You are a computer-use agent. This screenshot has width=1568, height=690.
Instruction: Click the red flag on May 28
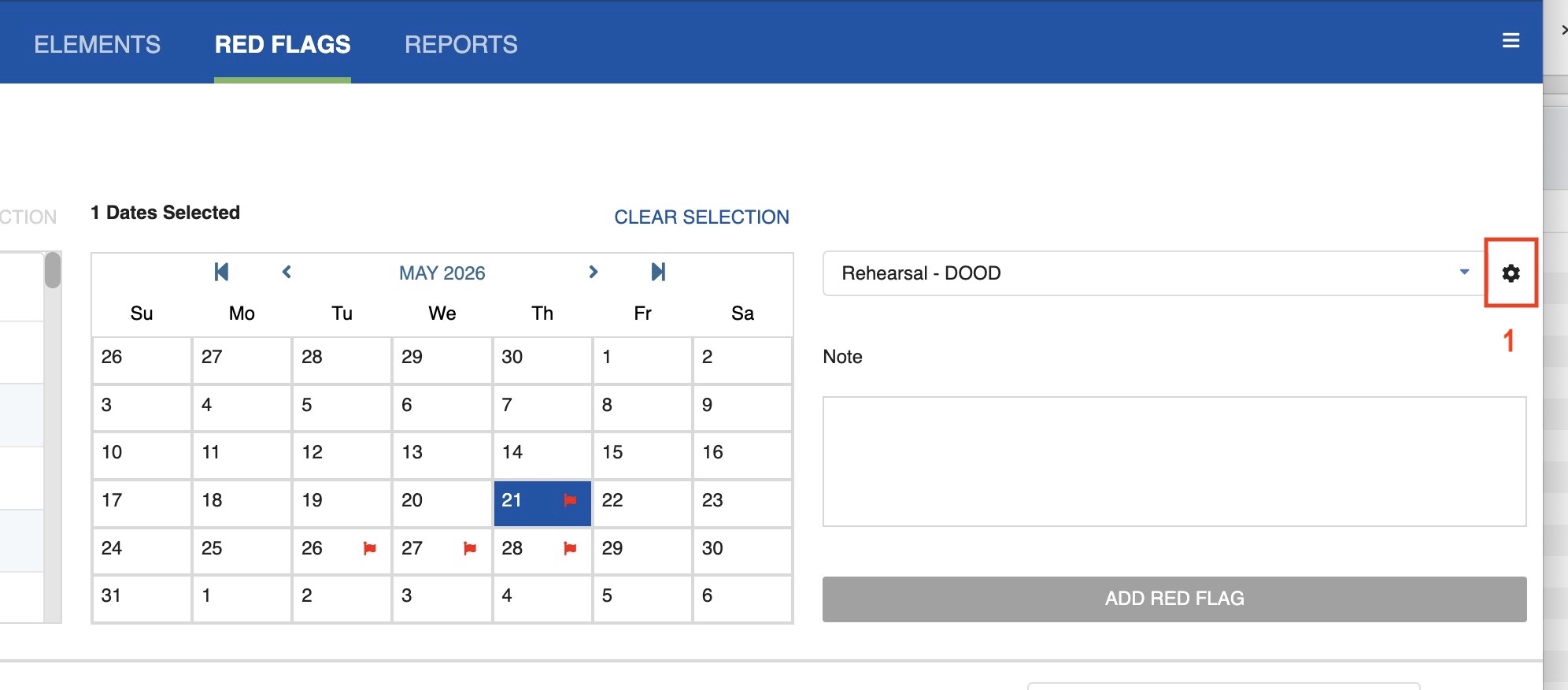point(571,548)
